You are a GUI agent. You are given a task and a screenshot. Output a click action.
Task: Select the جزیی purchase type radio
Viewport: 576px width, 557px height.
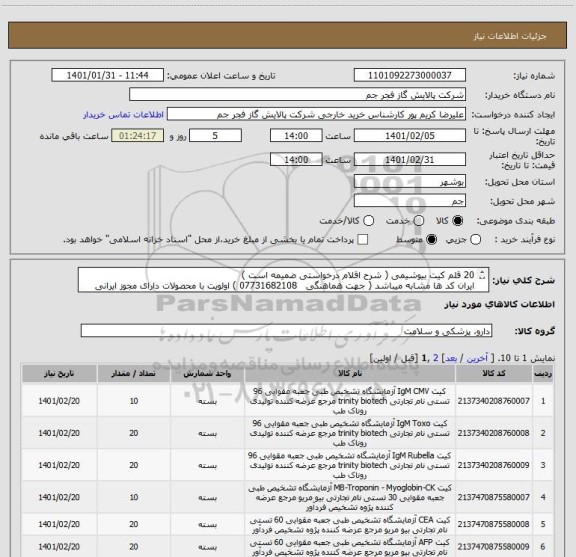pos(475,240)
